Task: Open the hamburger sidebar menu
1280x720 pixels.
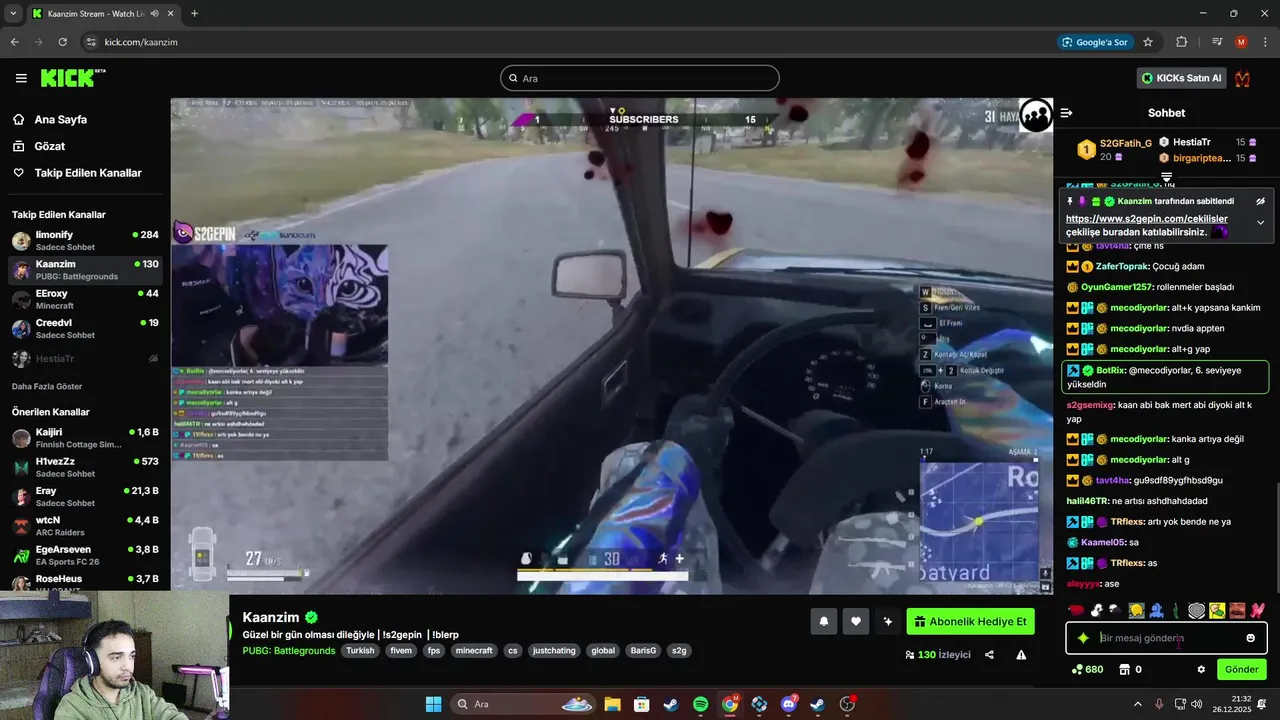Action: [21, 78]
